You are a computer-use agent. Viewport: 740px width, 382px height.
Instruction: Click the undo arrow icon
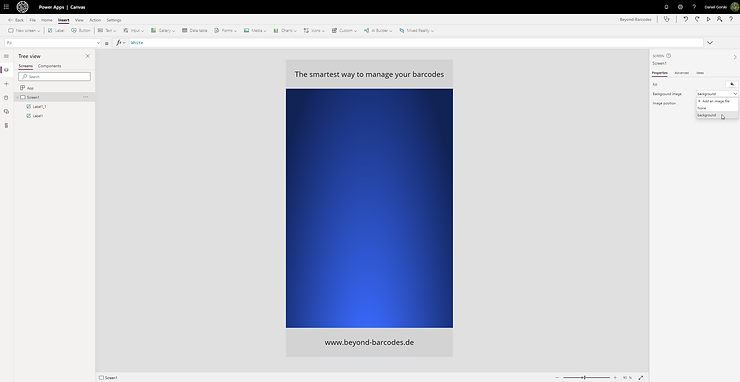[685, 19]
